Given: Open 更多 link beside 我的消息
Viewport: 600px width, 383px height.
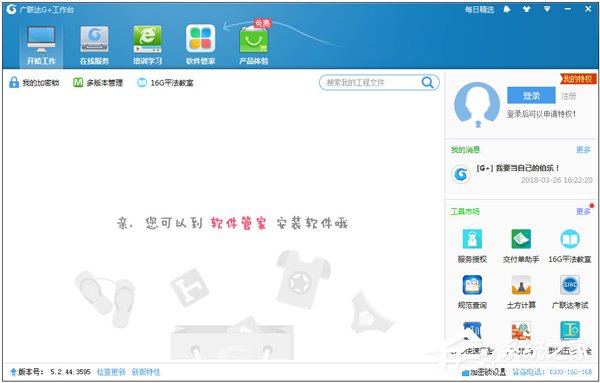Looking at the screenshot, I should [x=583, y=150].
